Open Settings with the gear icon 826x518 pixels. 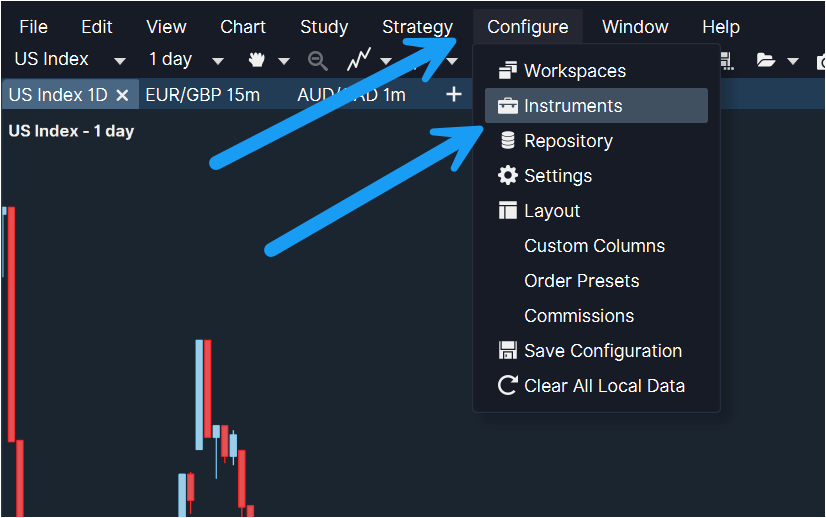coord(557,176)
